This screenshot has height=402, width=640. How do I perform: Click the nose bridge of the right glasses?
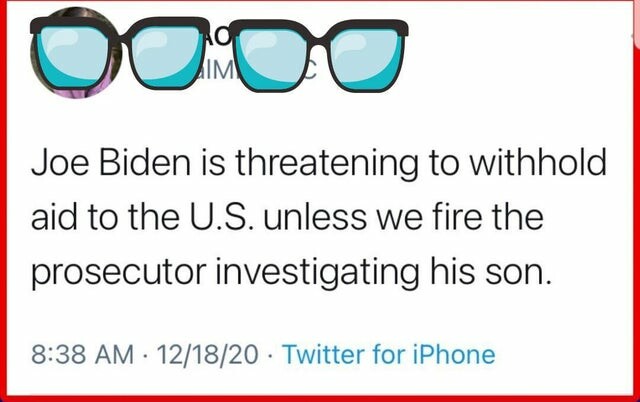pos(318,38)
